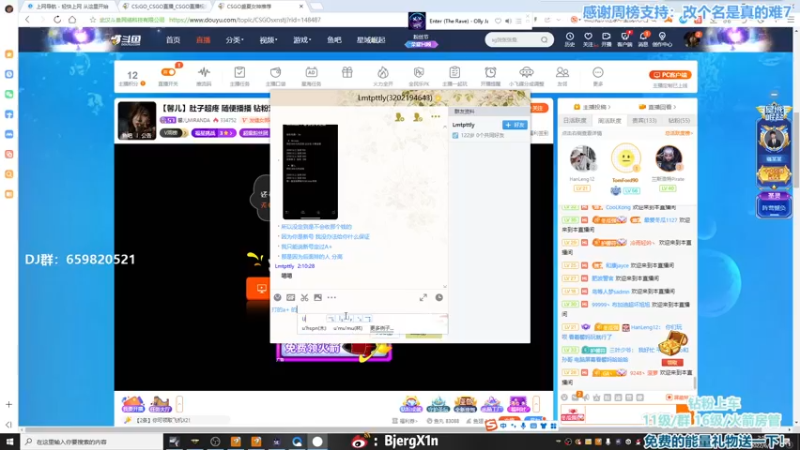Open the waveform tool in streamer toolbar
This screenshot has height=450, width=800.
coord(204,72)
